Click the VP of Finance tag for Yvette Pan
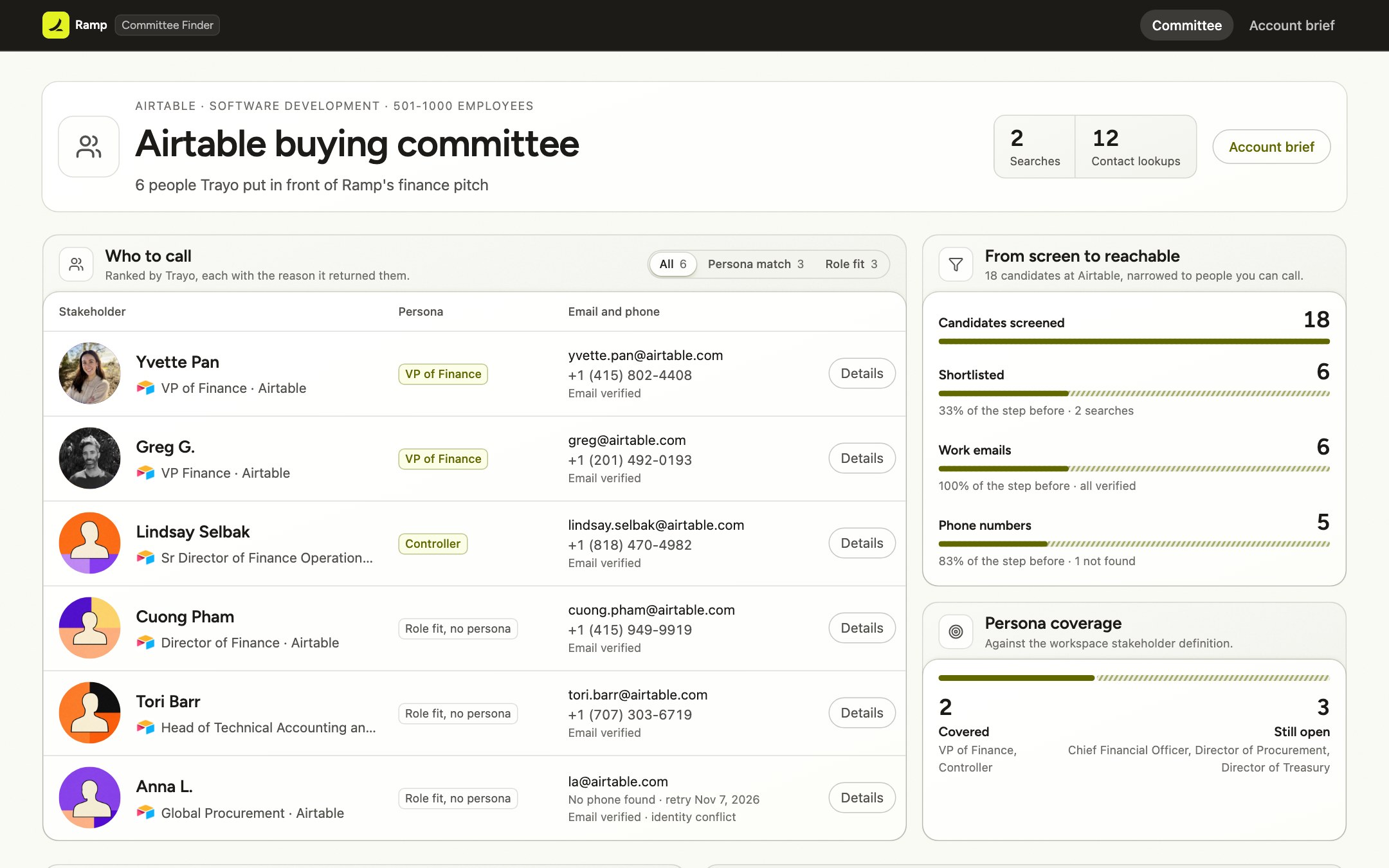Image resolution: width=1389 pixels, height=868 pixels. 443,374
